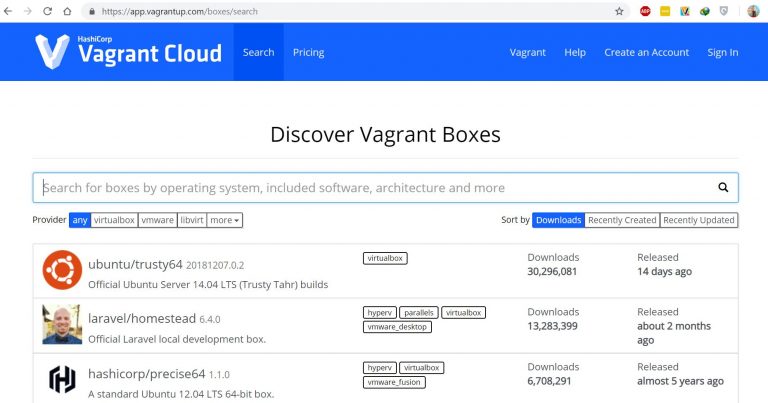
Task: Click the browser address bar URL
Action: coord(179,11)
